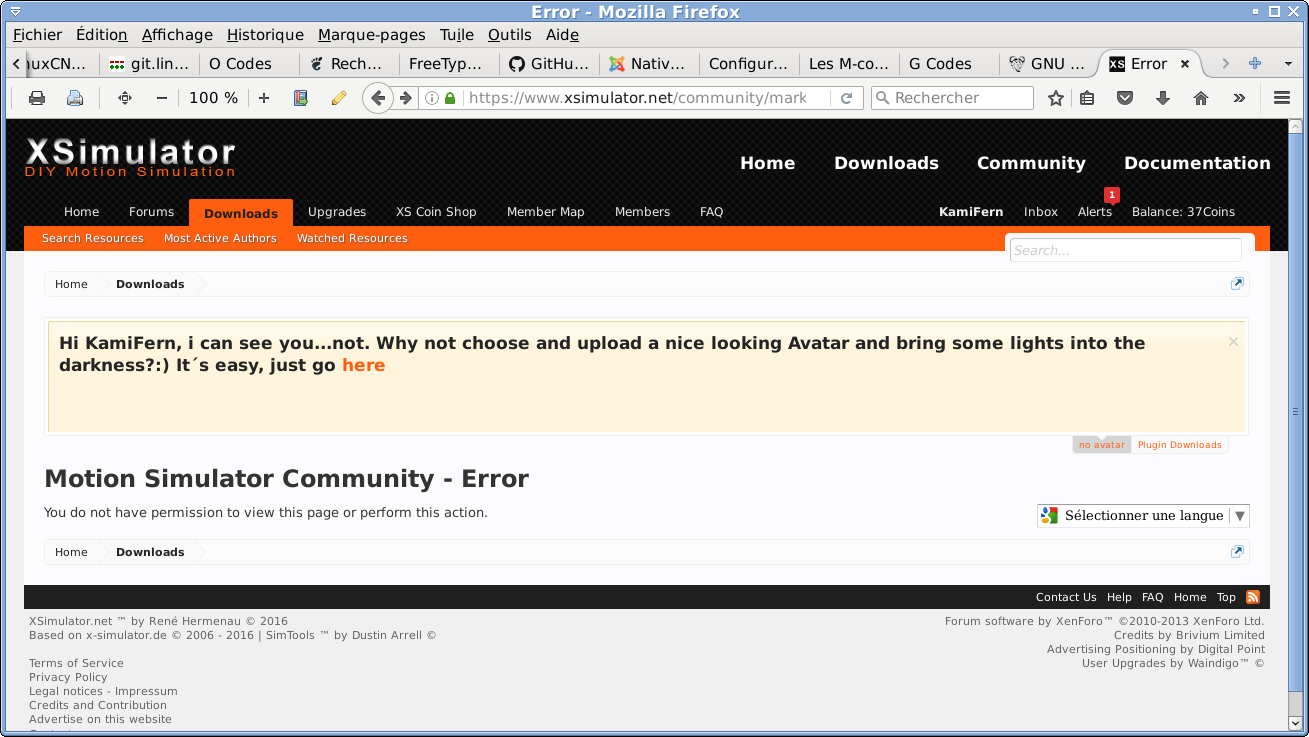1309x737 pixels.
Task: Open the XS Coin Shop link
Action: (436, 212)
